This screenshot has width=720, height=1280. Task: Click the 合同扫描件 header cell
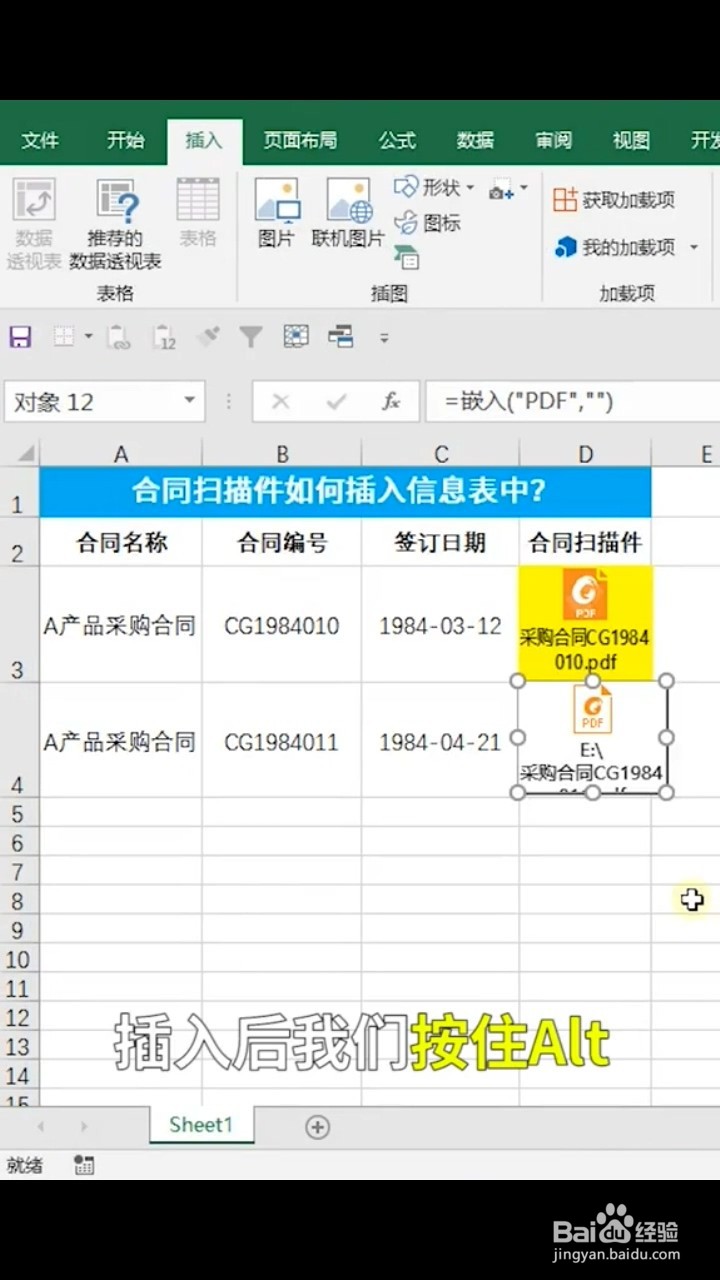585,542
